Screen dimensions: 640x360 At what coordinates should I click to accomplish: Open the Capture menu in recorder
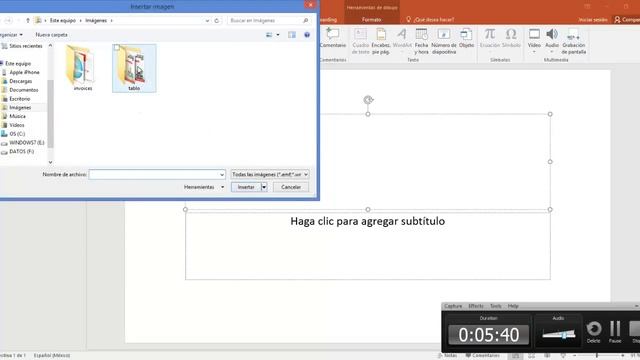pos(453,306)
